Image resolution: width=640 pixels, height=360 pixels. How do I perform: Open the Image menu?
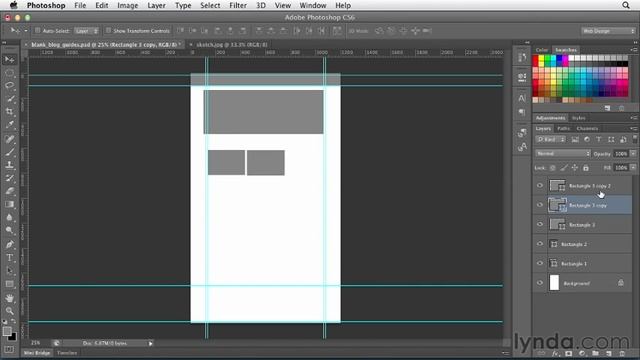(127, 5)
